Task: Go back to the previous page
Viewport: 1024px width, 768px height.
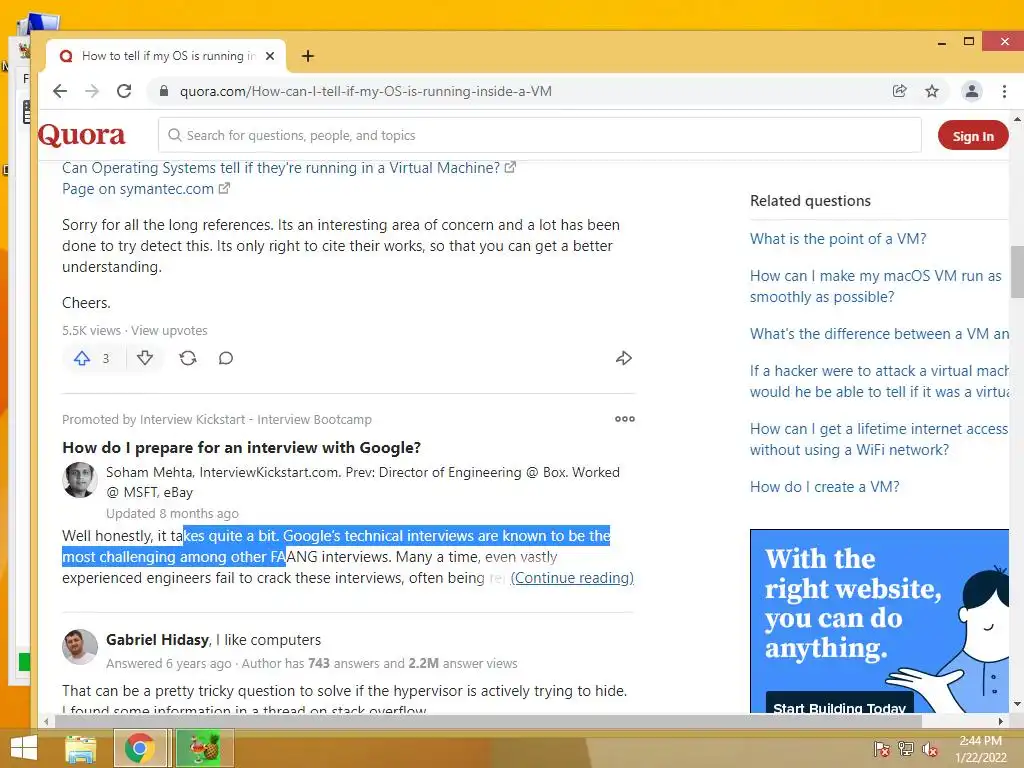Action: point(60,91)
